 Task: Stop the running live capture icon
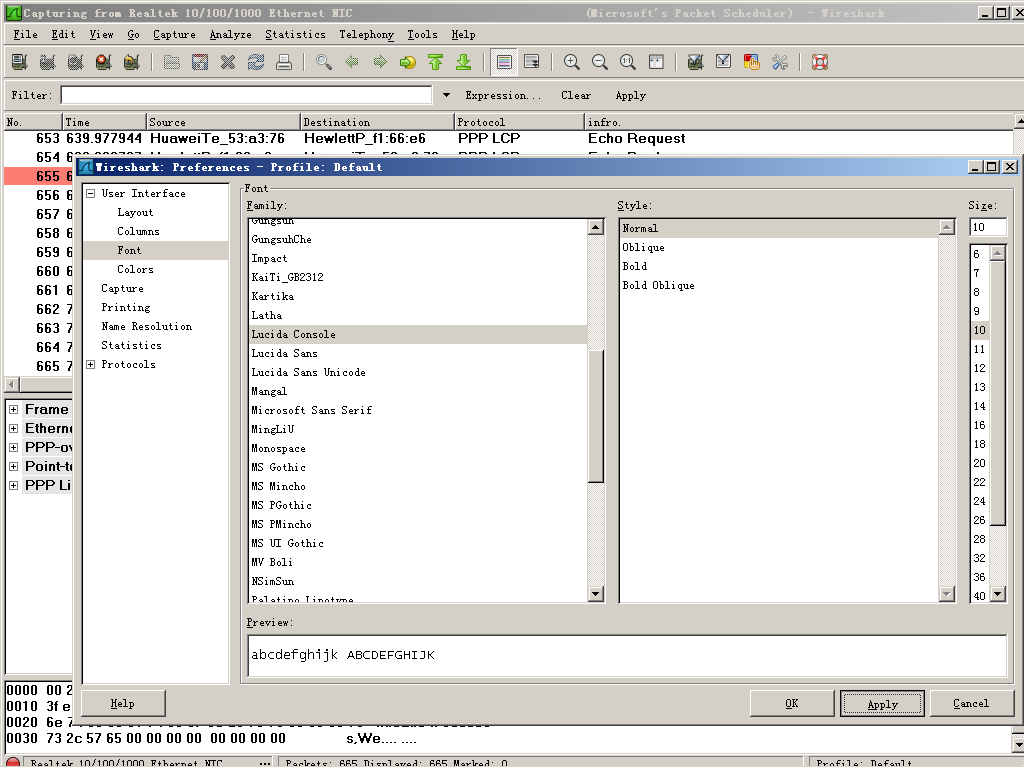(103, 62)
